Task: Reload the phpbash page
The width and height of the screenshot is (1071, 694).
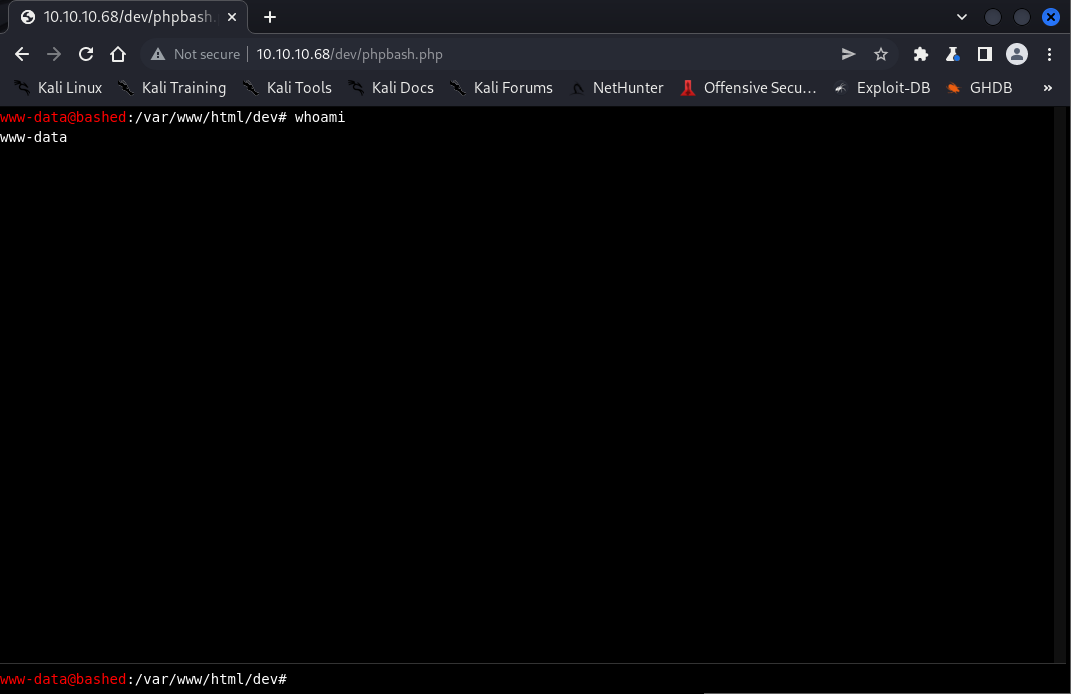Action: (86, 54)
